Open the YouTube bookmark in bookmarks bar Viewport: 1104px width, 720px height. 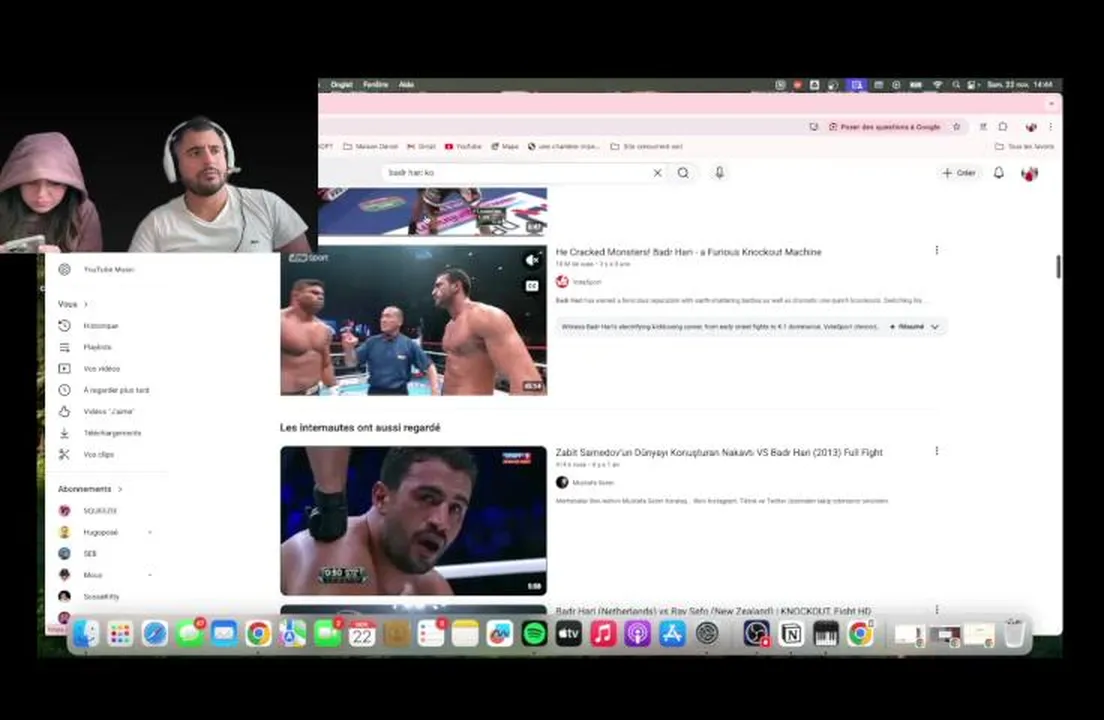(463, 146)
